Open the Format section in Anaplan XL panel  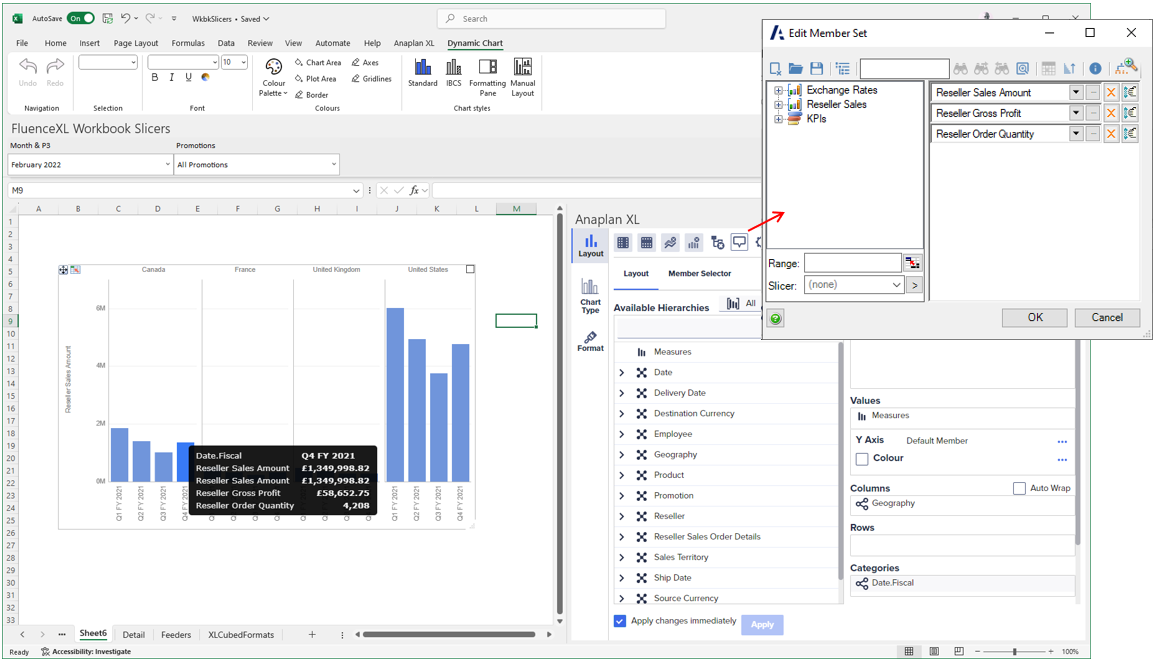pyautogui.click(x=590, y=343)
